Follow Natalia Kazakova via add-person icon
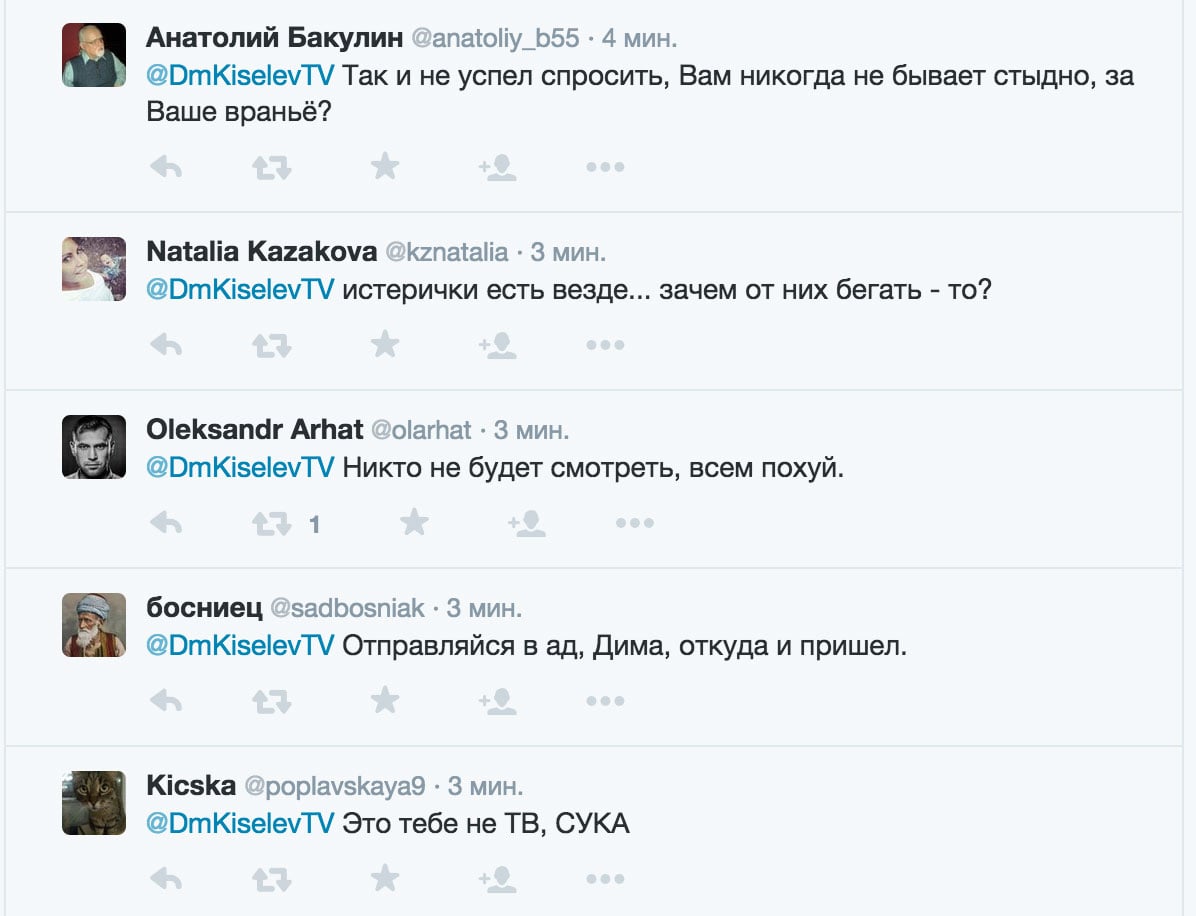This screenshot has height=916, width=1196. point(497,345)
